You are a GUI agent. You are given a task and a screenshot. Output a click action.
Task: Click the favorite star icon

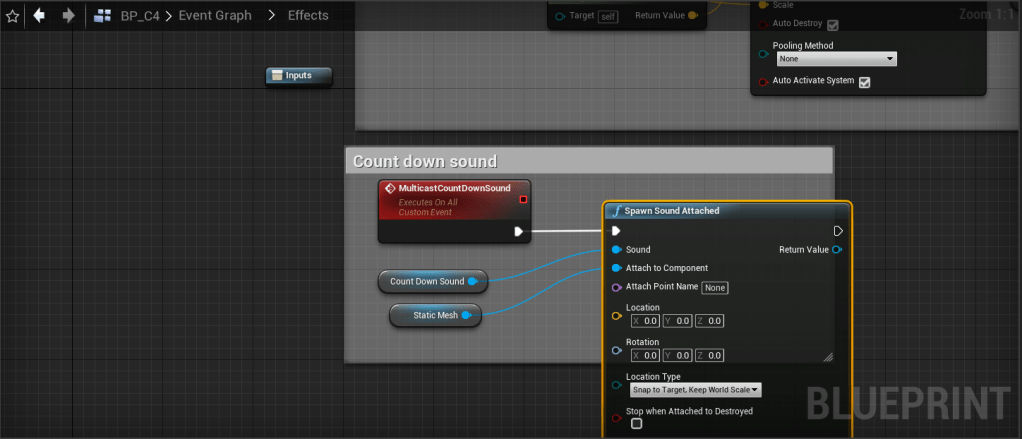(x=13, y=15)
